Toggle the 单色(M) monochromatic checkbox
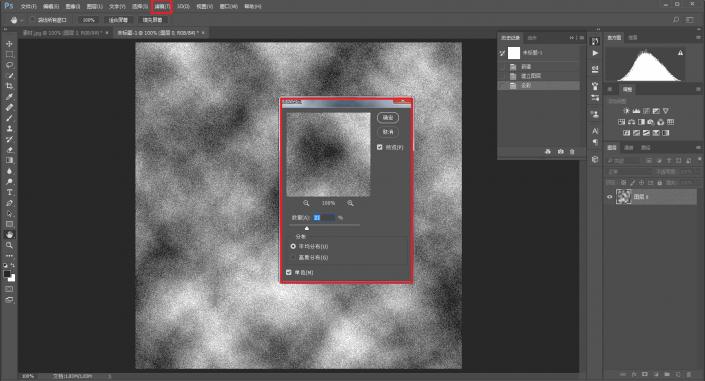 pyautogui.click(x=289, y=272)
